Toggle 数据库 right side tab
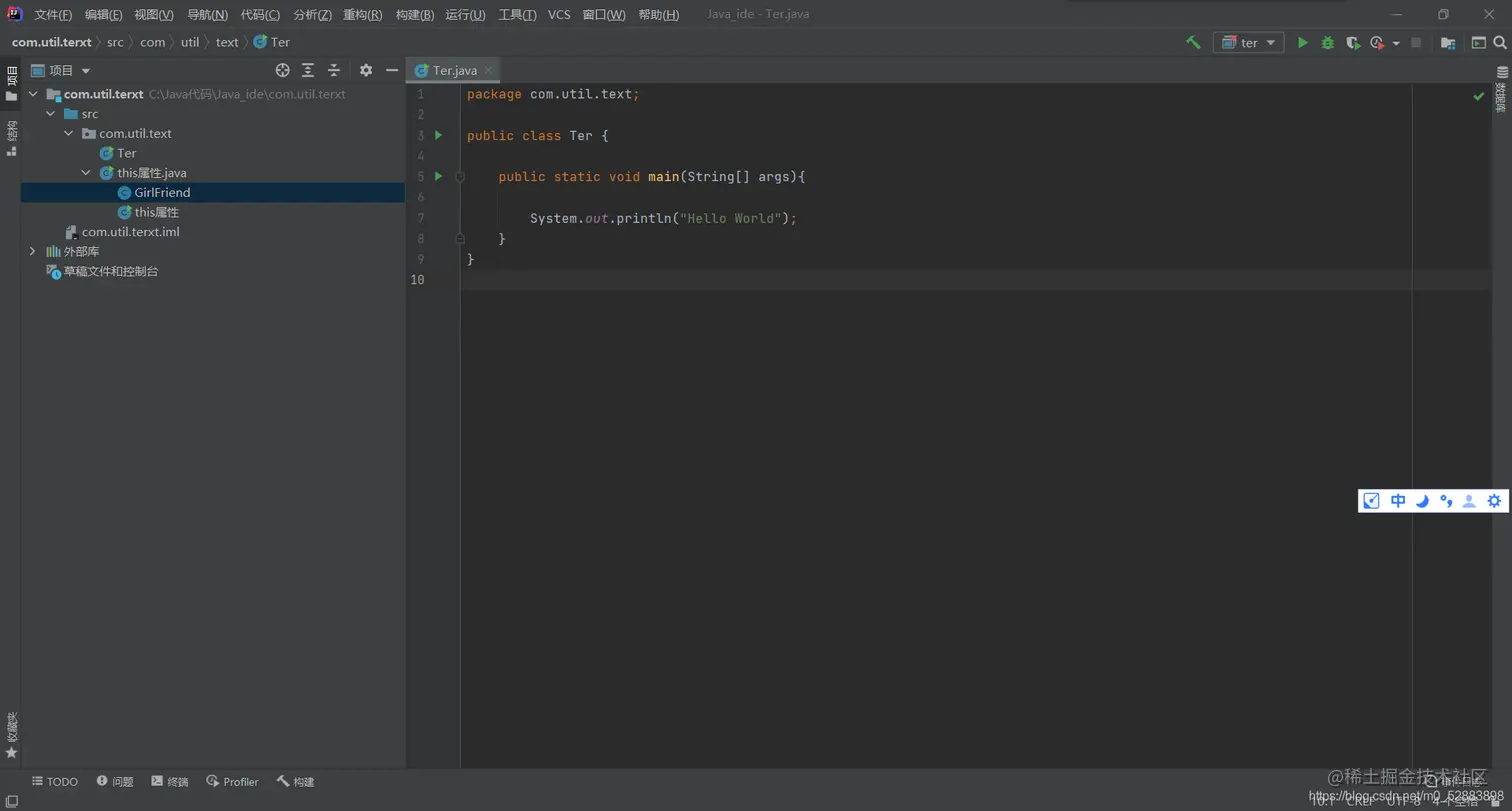1512x811 pixels. [1501, 89]
